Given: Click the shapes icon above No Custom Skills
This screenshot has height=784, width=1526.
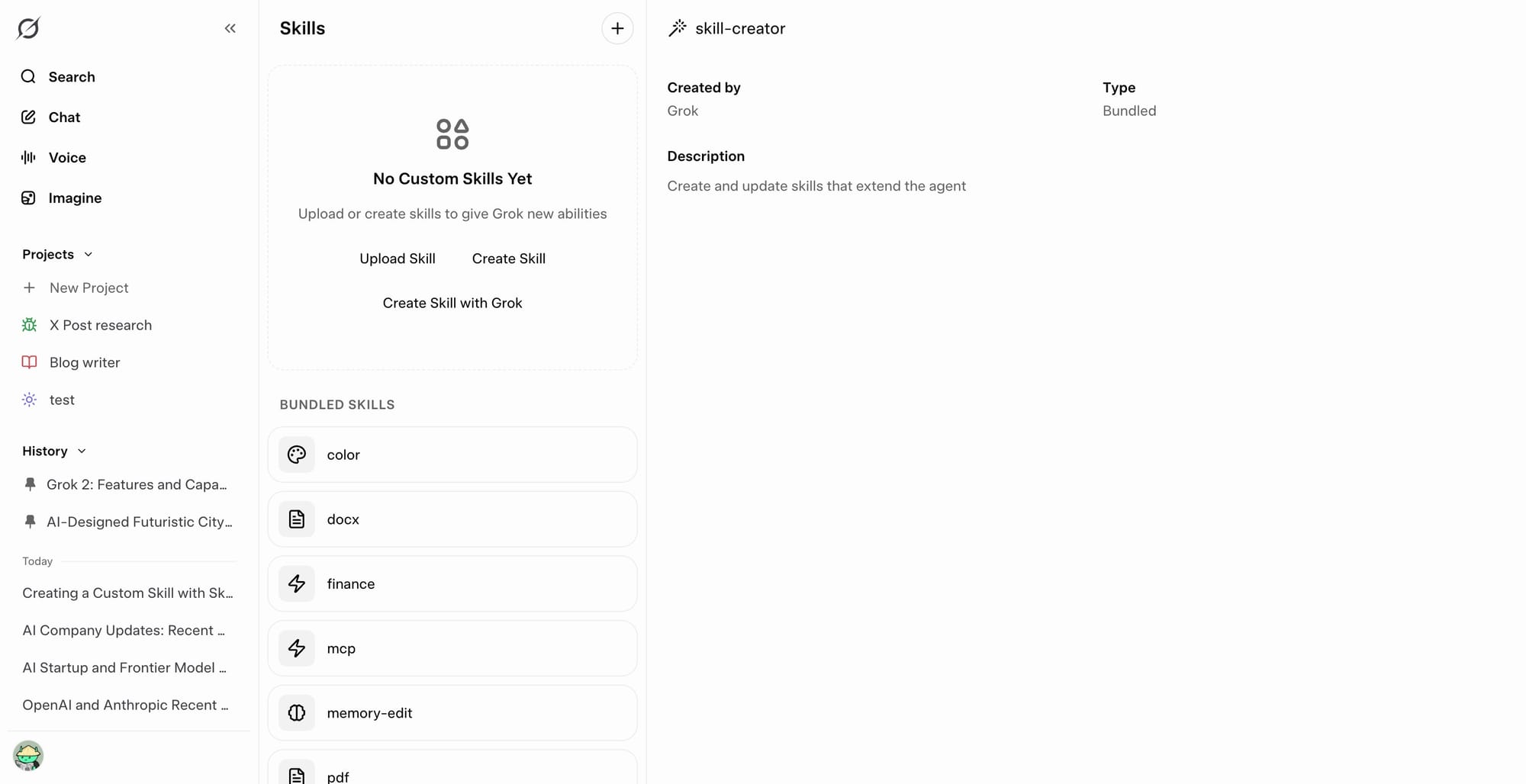Looking at the screenshot, I should coord(452,134).
